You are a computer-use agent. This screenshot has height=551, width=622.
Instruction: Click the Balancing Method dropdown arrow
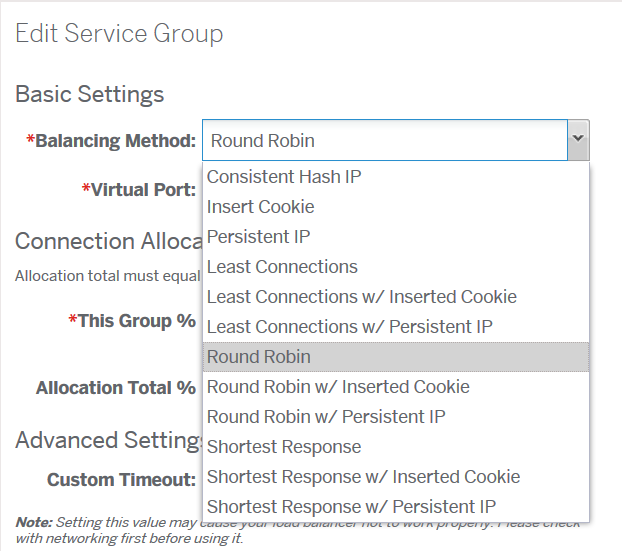[x=578, y=140]
